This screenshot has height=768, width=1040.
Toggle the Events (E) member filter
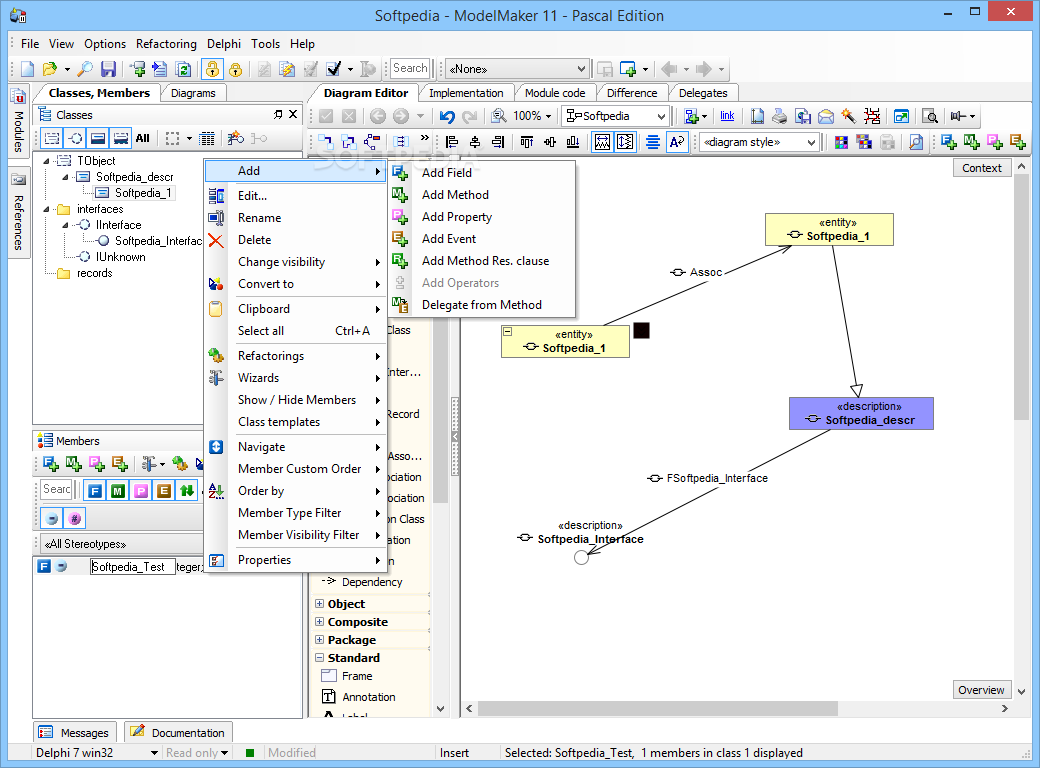point(164,491)
